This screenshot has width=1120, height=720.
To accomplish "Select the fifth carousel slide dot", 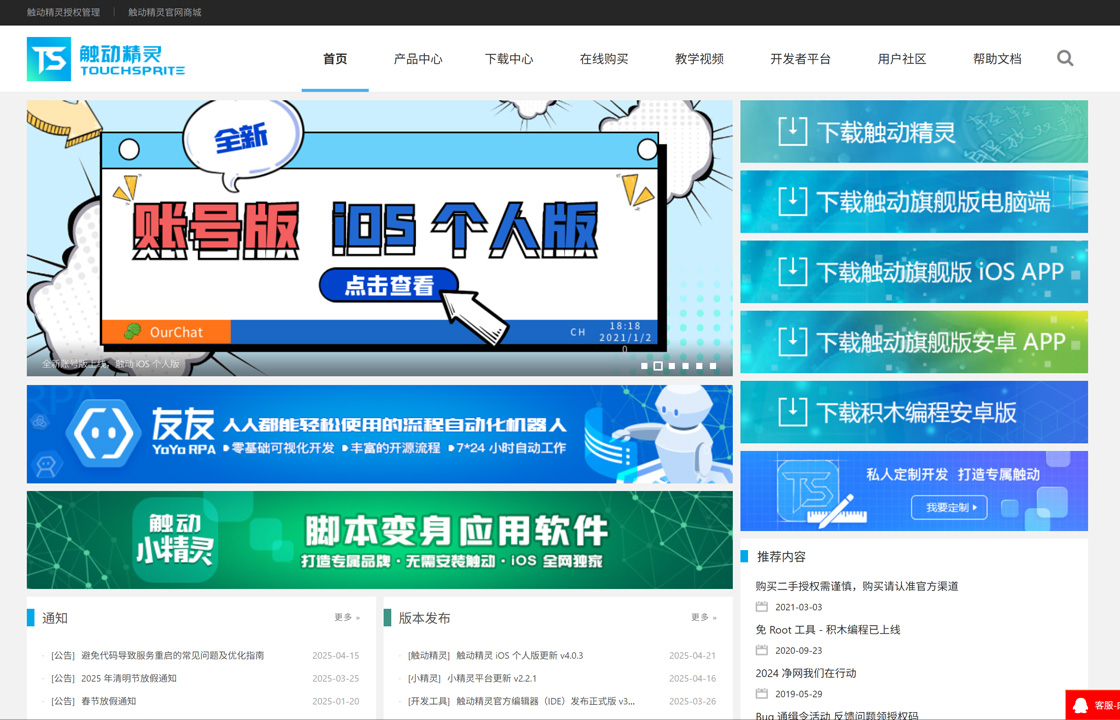I will (699, 366).
